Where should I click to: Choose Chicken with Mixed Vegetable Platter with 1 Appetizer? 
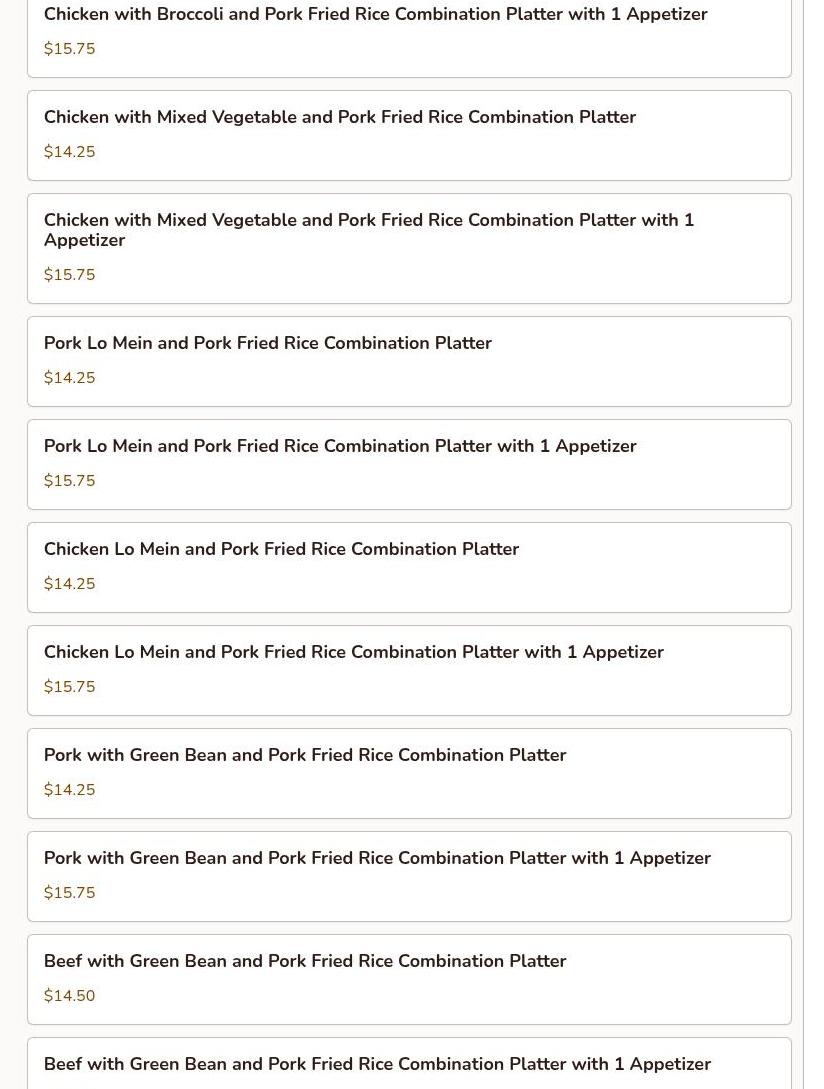[x=368, y=230]
